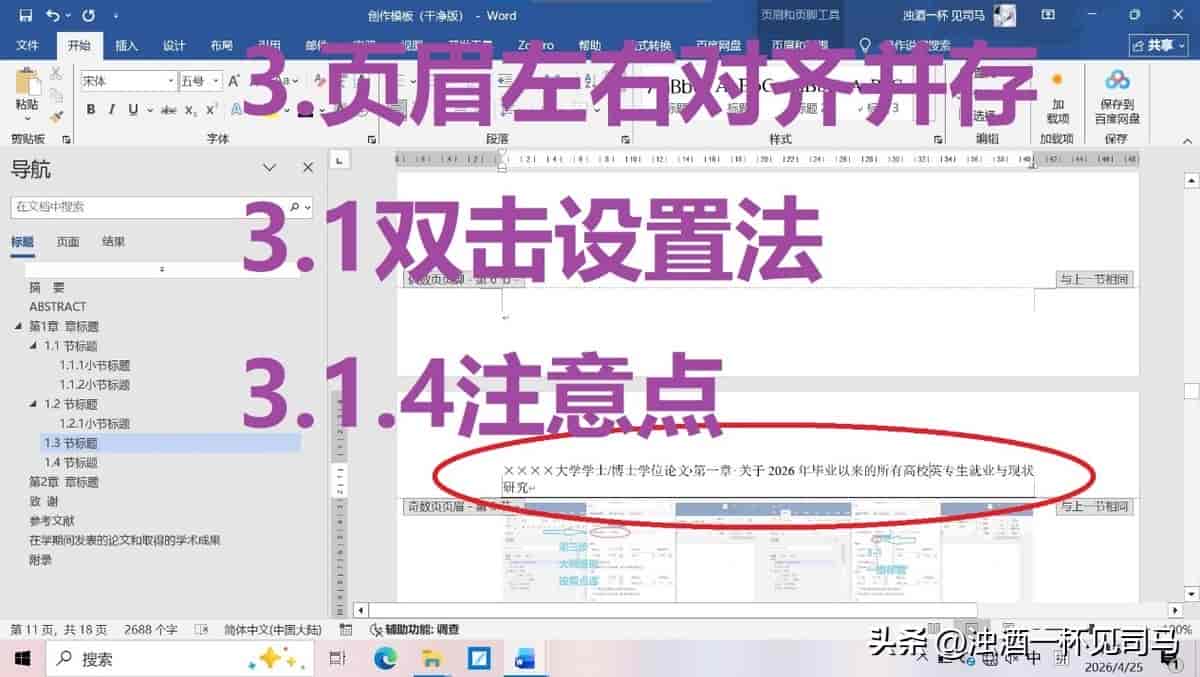Jump to the 参考文献 heading
This screenshot has width=1200, height=677.
[52, 521]
